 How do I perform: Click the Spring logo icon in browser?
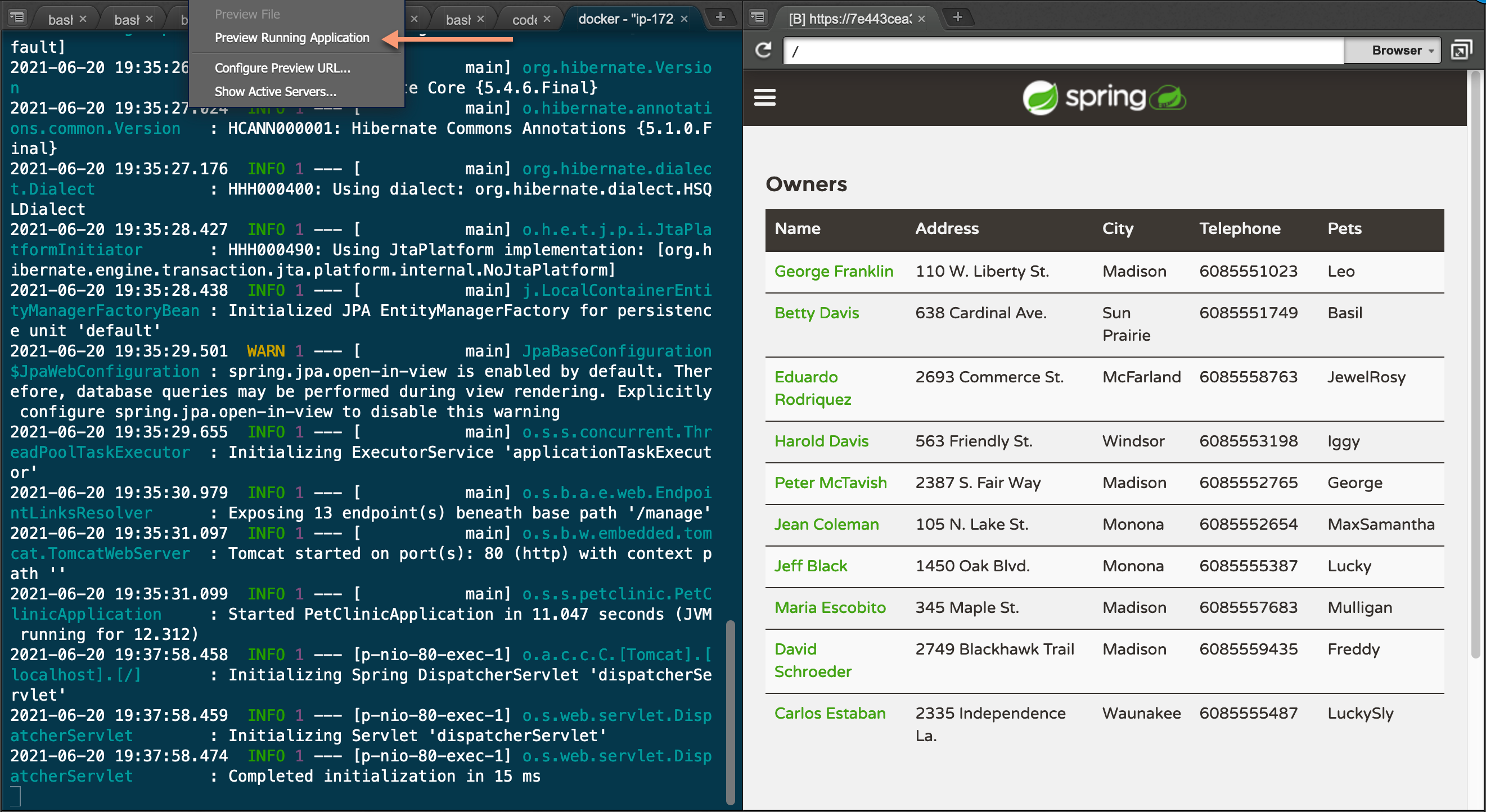[x=1037, y=96]
